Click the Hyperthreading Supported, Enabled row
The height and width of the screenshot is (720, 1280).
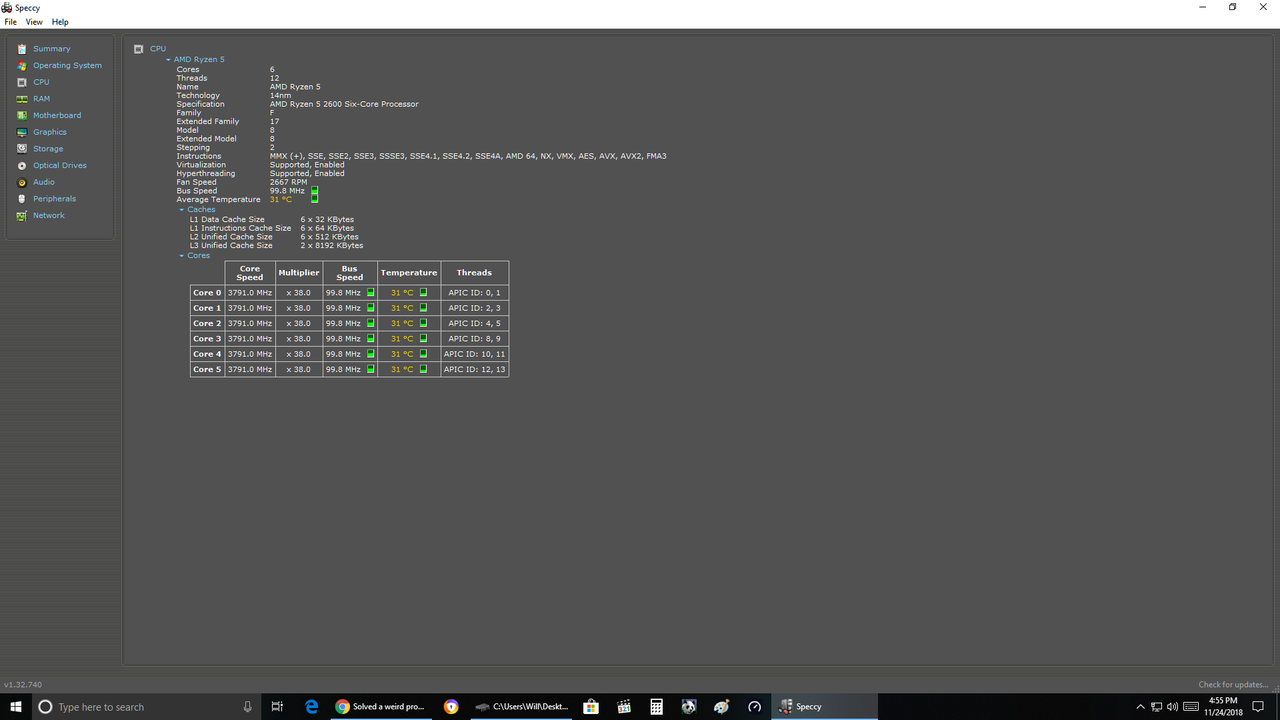260,174
